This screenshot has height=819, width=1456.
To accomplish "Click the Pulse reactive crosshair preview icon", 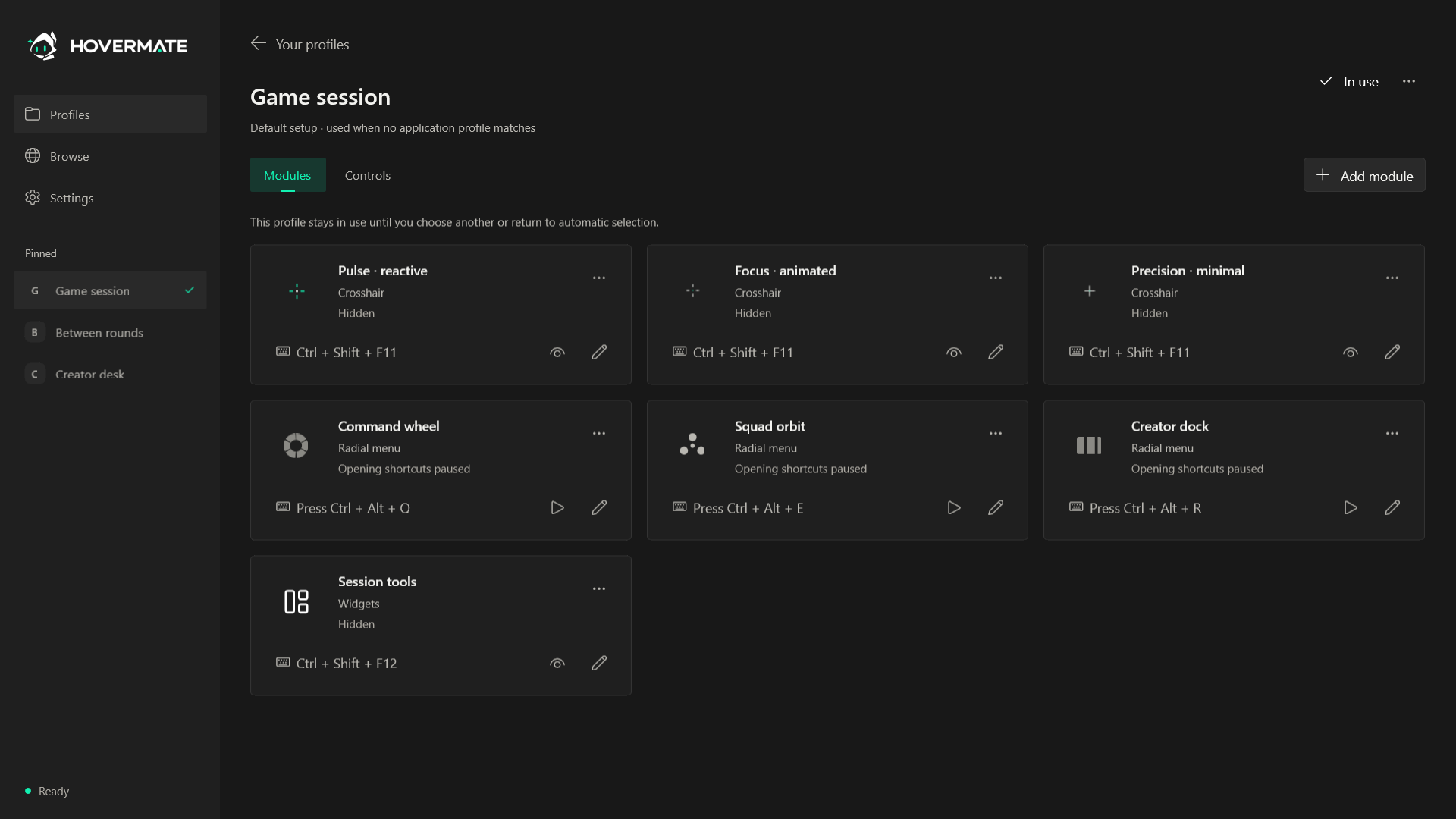I will [x=297, y=290].
